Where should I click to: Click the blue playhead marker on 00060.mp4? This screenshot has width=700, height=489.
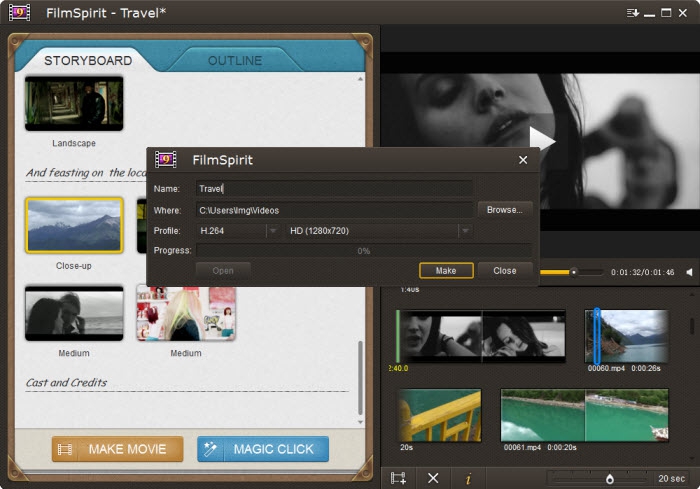[597, 336]
